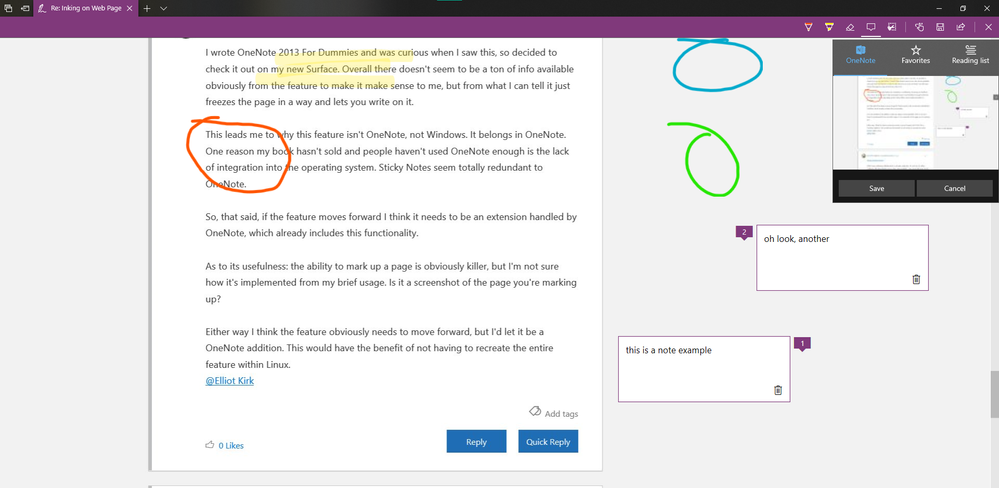Image resolution: width=999 pixels, height=488 pixels.
Task: Click inside the 'this is a note example' note
Action: pyautogui.click(x=704, y=369)
